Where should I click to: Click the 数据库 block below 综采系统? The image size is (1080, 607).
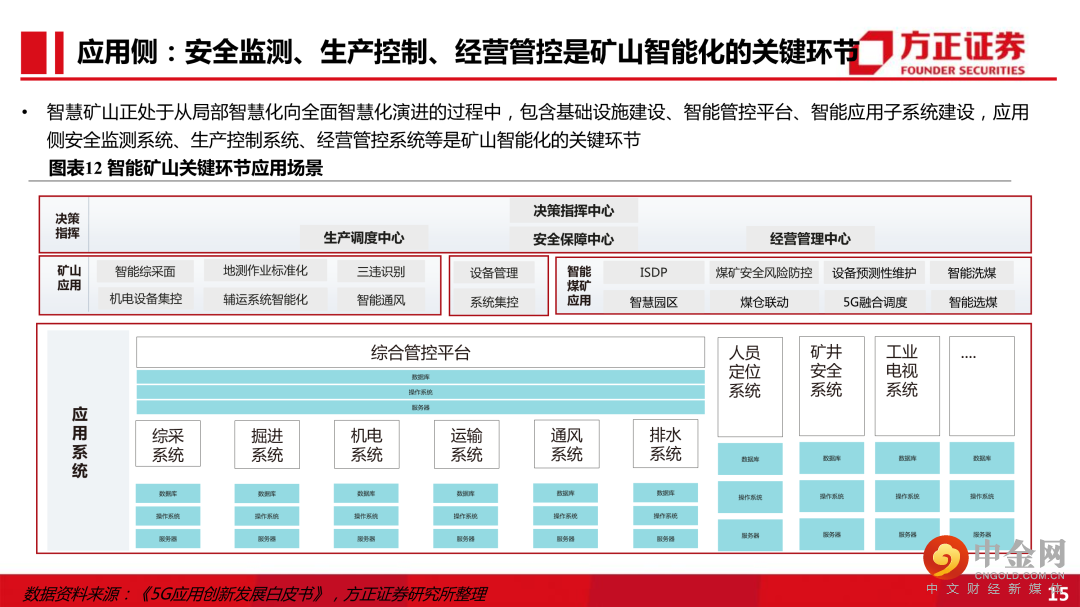pyautogui.click(x=168, y=493)
